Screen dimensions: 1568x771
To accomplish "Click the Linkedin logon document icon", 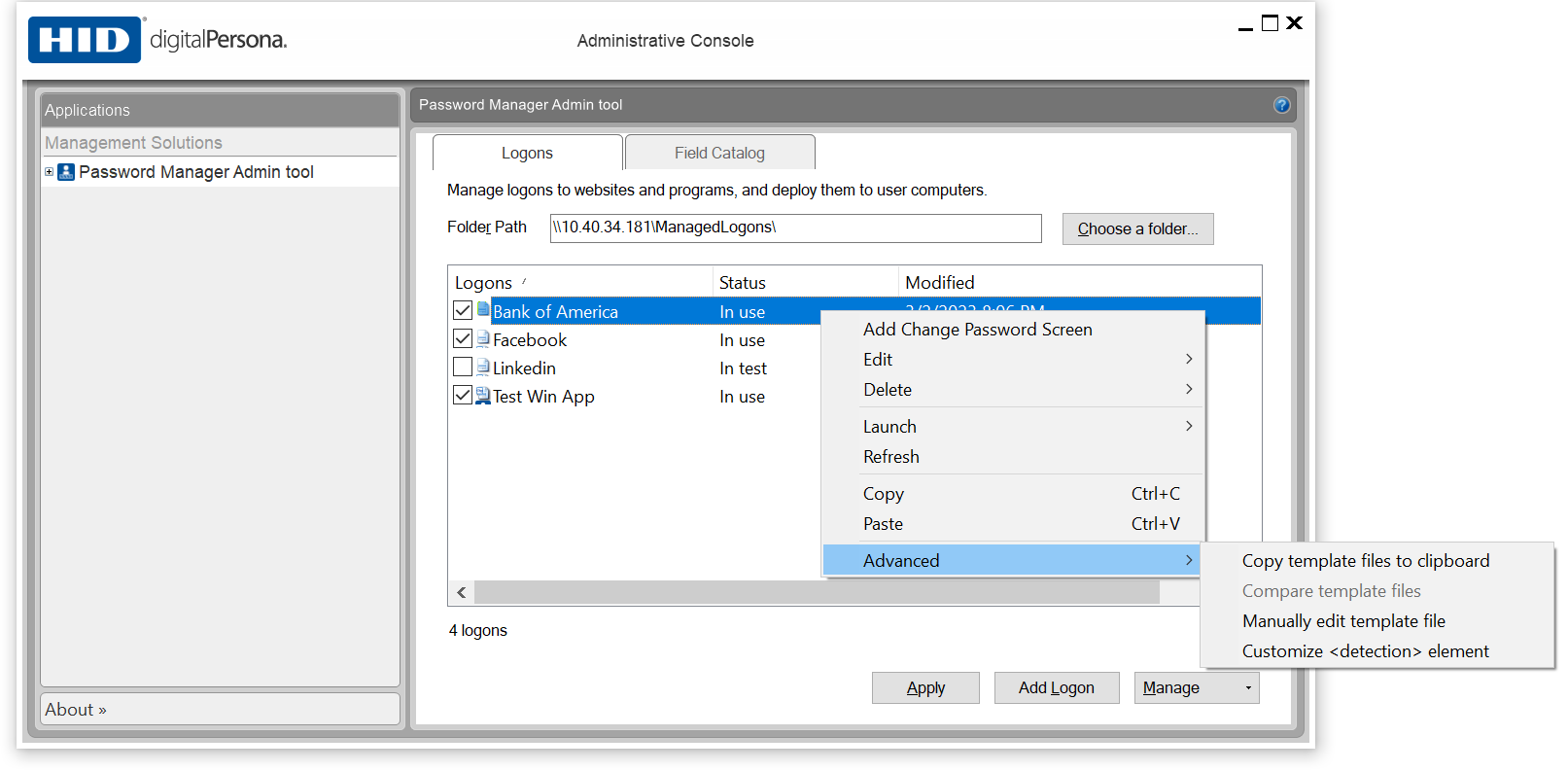I will [483, 368].
